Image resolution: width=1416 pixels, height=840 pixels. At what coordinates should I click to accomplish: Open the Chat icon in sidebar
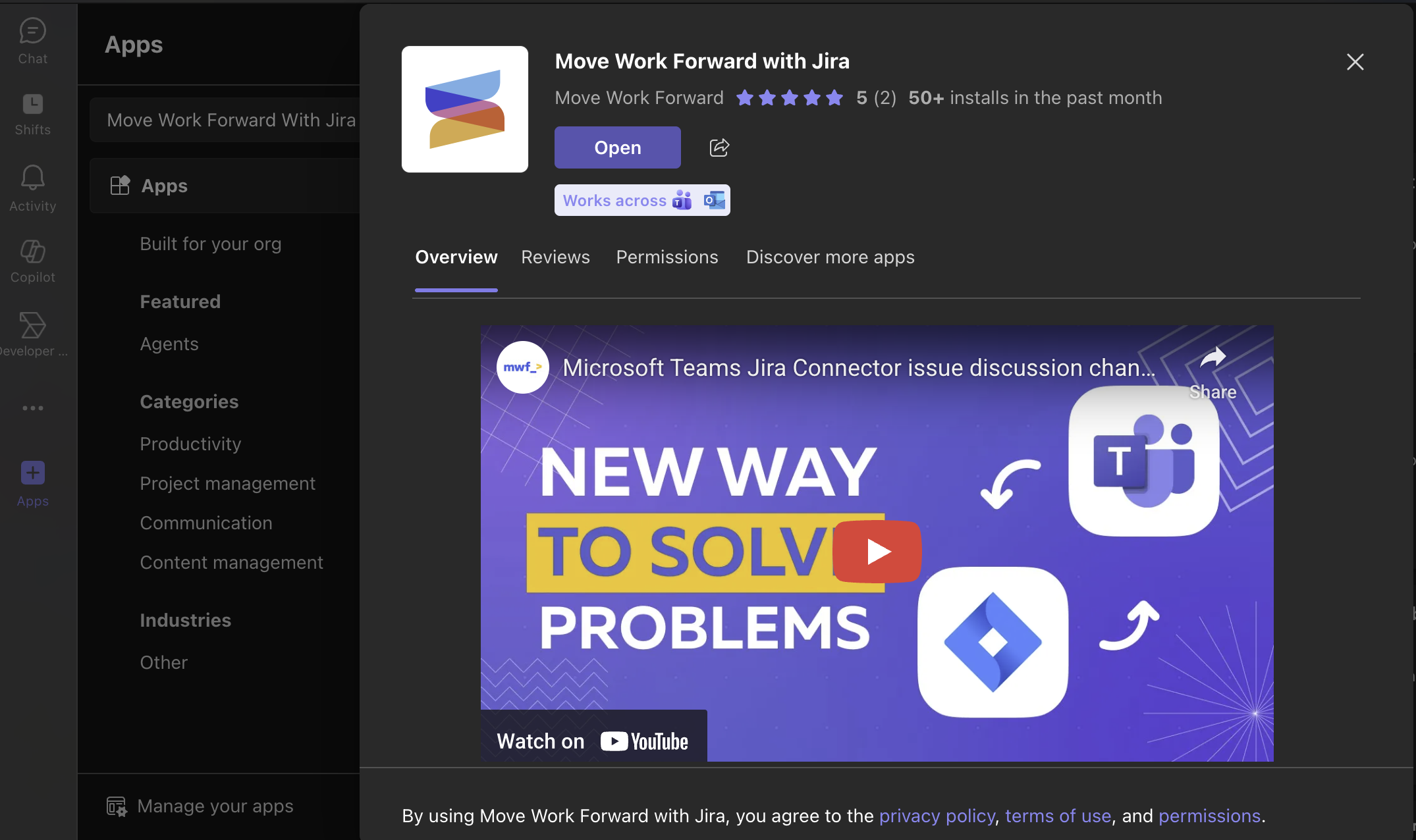32,41
